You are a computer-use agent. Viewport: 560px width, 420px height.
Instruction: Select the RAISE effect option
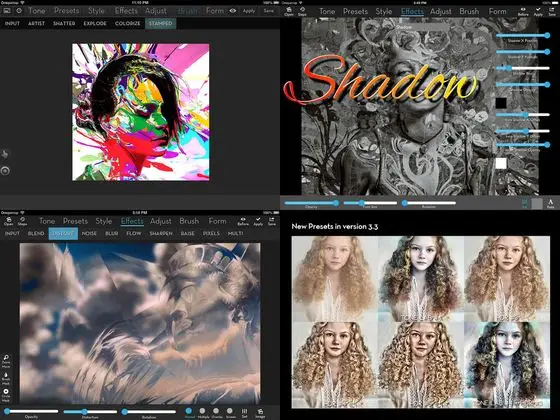[x=188, y=233]
